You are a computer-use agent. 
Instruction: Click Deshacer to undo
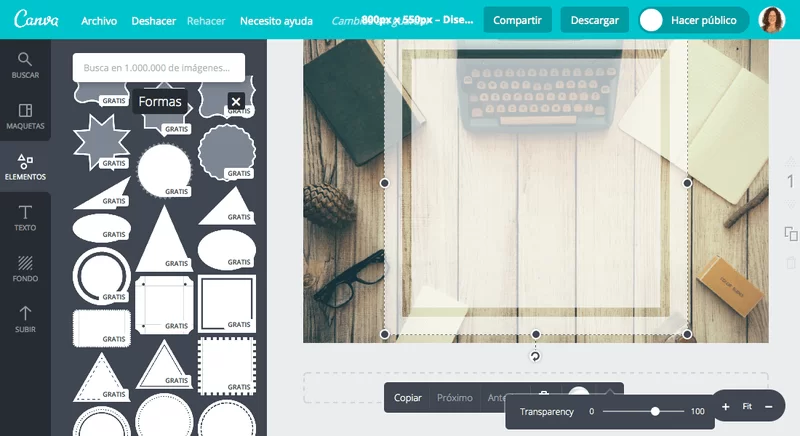153,21
